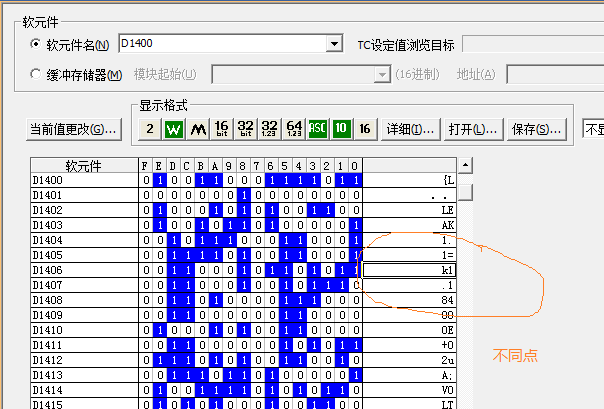The width and height of the screenshot is (604, 409).
Task: Expand the 模块起始 dropdown list
Action: click(381, 74)
